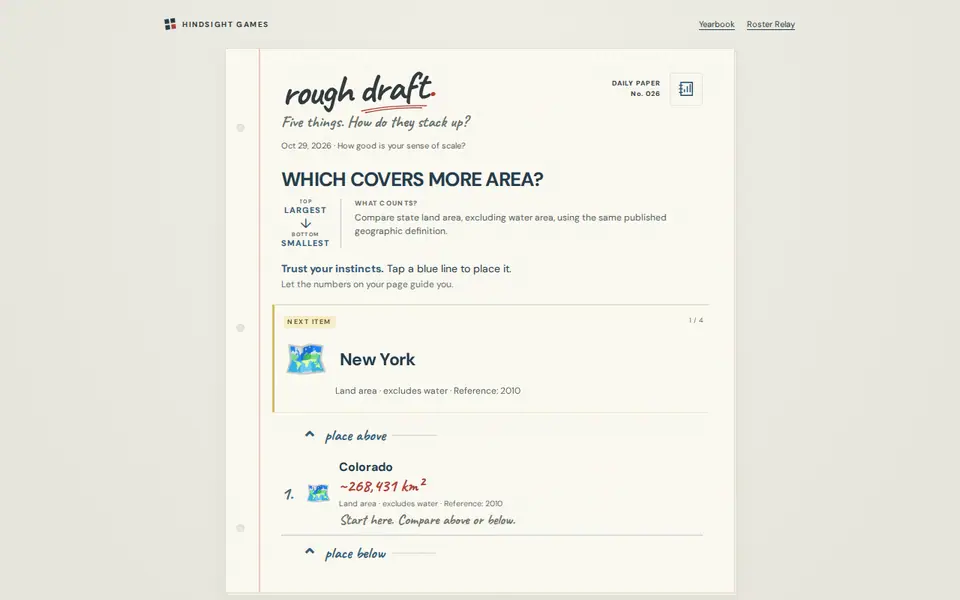
Task: Click the WHICH COVERS MORE AREA? heading
Action: tap(412, 179)
